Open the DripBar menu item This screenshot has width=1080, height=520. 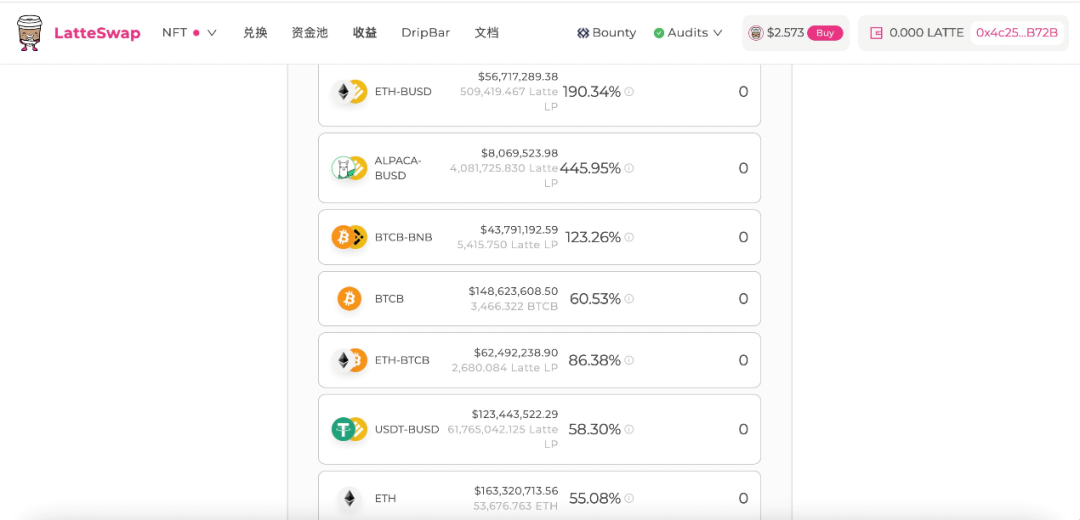click(425, 33)
